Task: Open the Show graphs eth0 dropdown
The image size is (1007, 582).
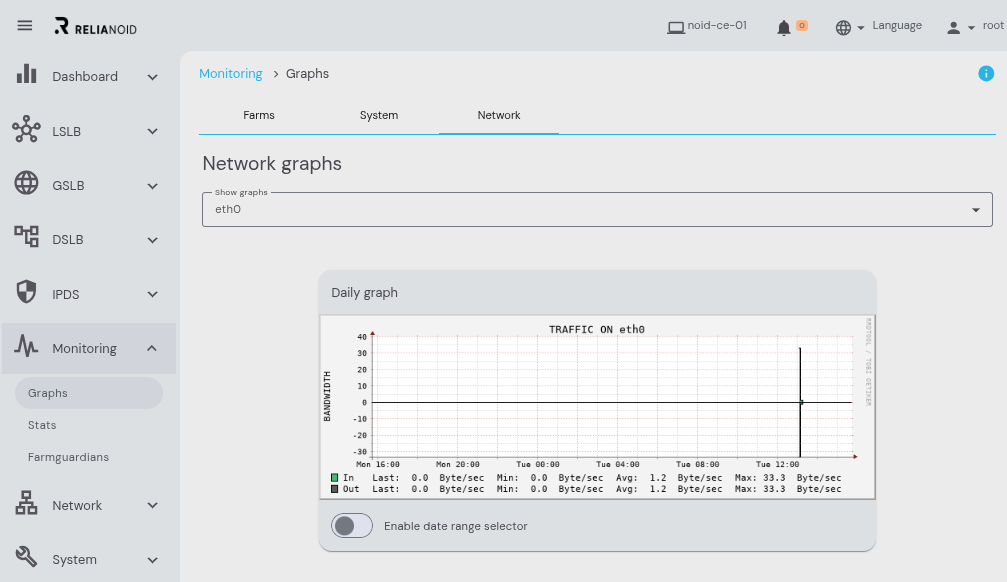Action: 597,209
